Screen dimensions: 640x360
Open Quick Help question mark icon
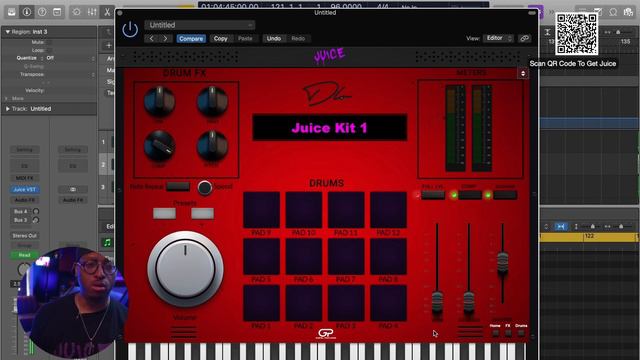[42, 12]
